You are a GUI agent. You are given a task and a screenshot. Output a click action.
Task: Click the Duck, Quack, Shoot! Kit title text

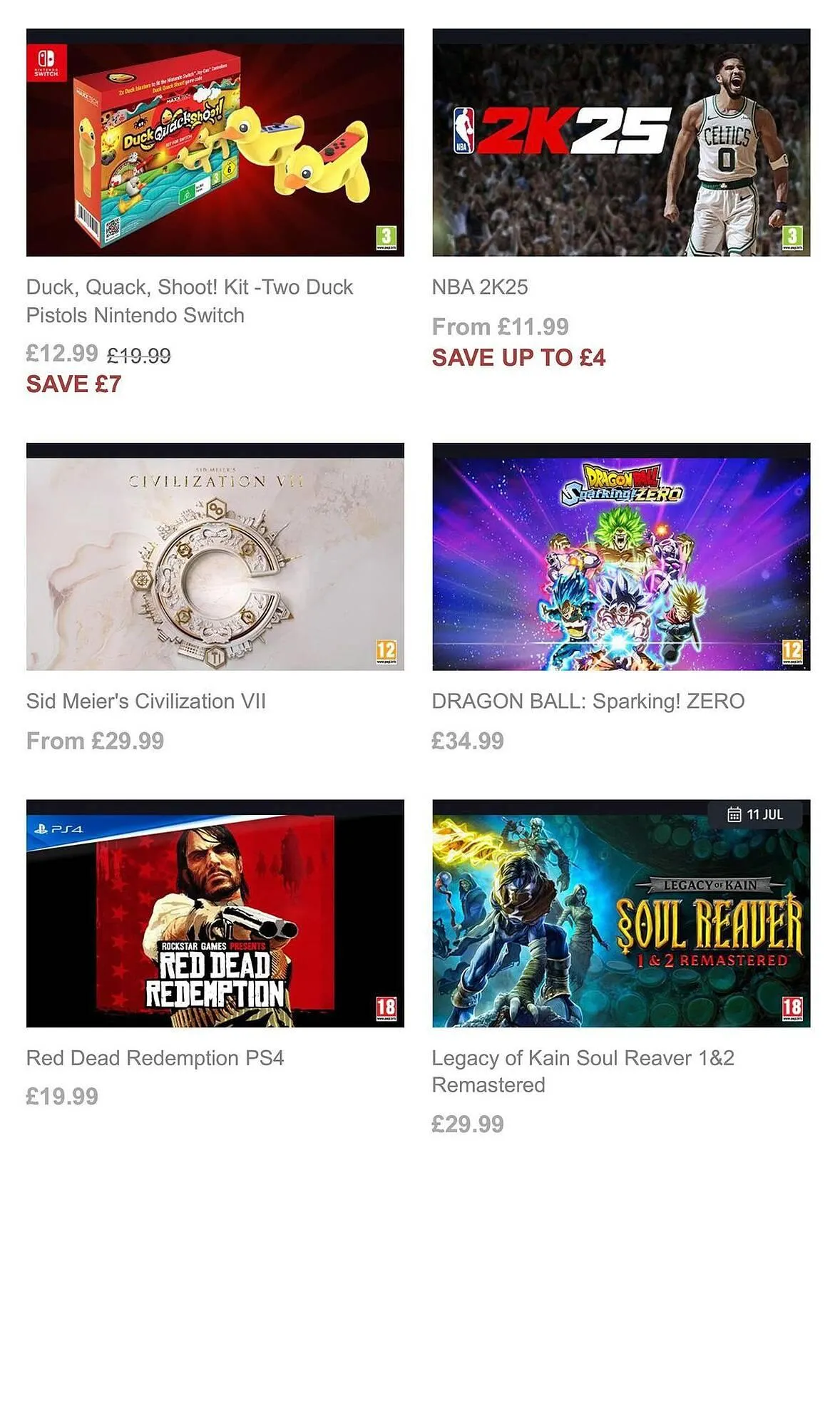tap(190, 301)
